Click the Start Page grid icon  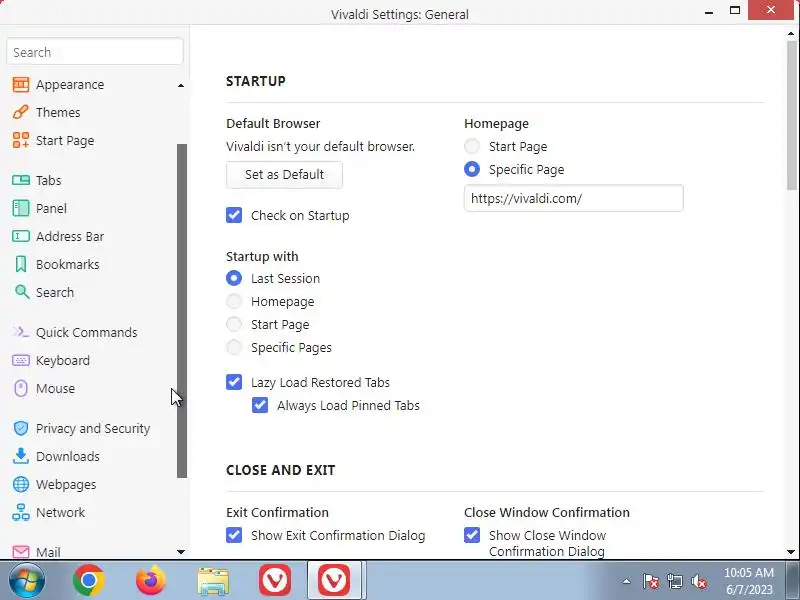click(20, 140)
